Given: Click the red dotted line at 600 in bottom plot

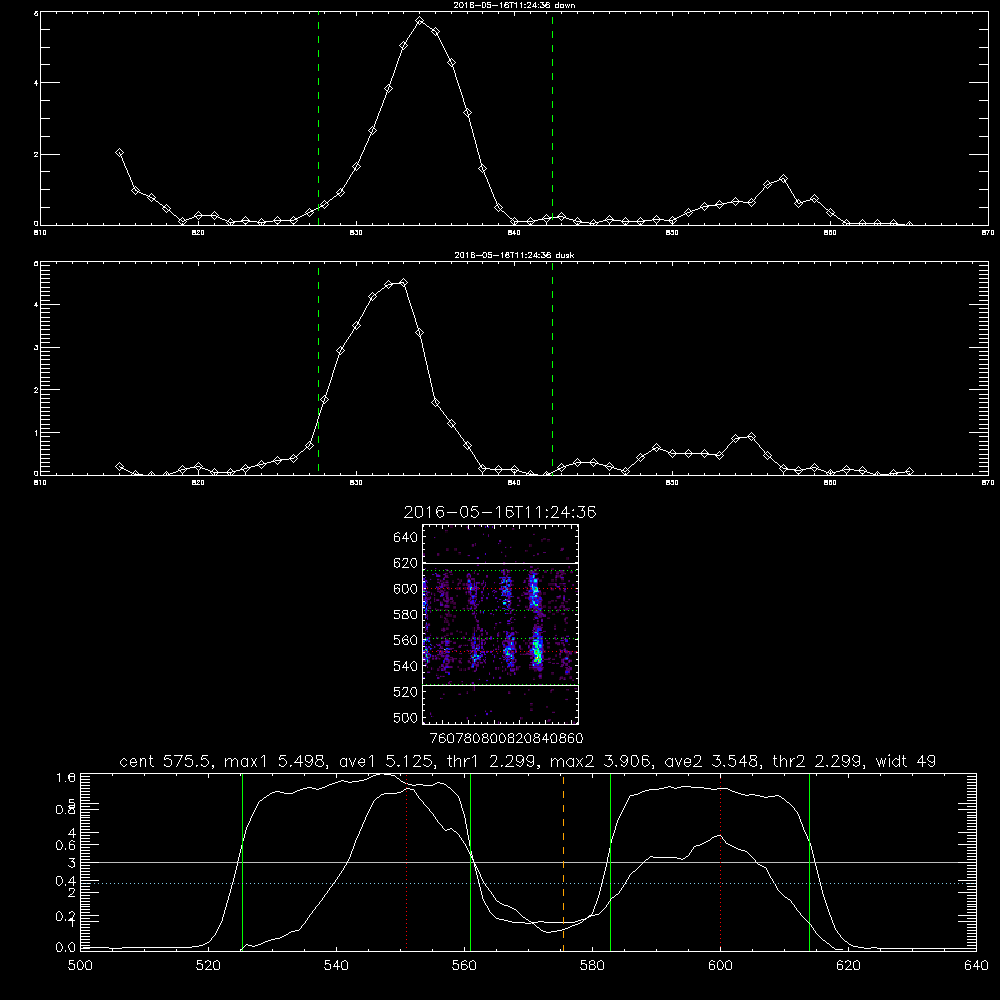Looking at the screenshot, I should point(720,862).
